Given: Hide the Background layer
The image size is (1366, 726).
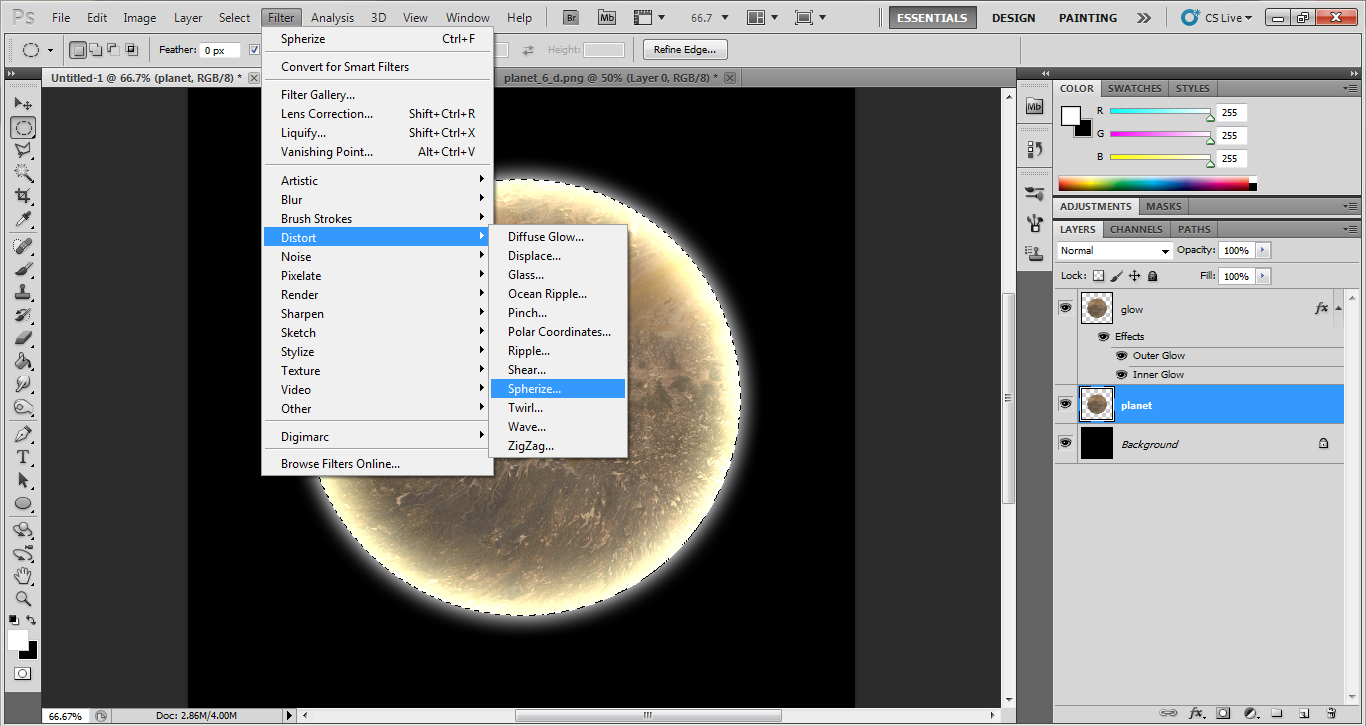Looking at the screenshot, I should point(1064,443).
